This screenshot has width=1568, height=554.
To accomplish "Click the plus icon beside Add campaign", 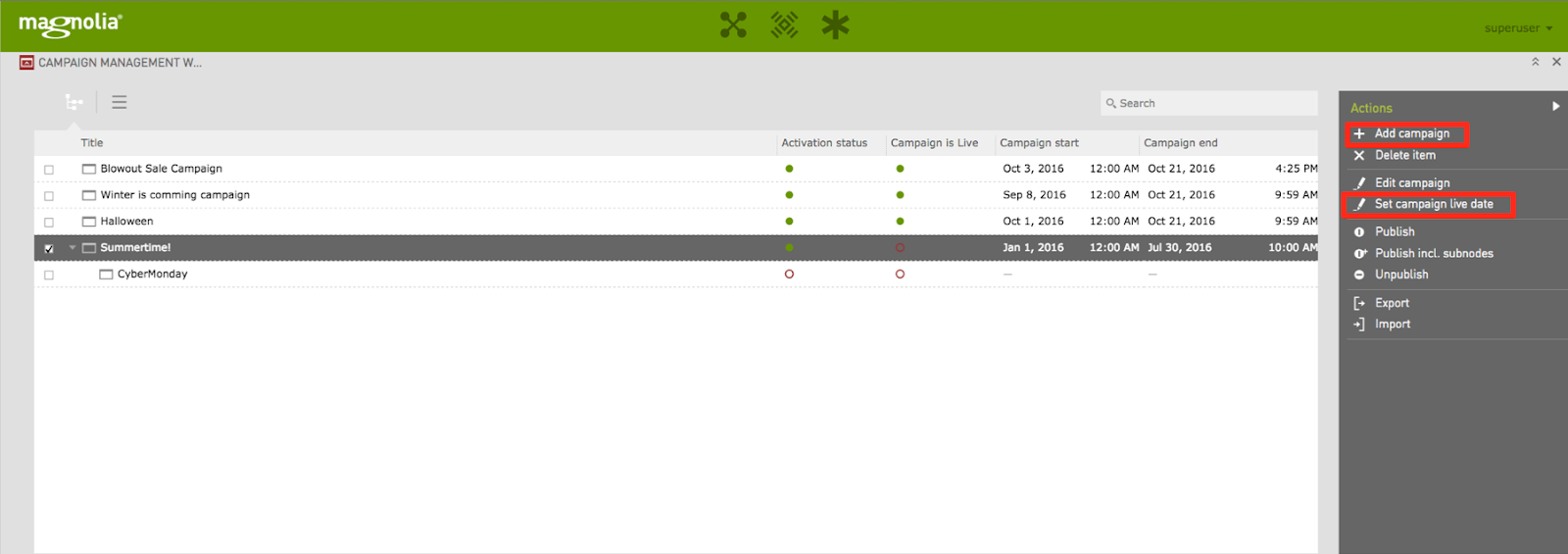I will click(x=1359, y=133).
